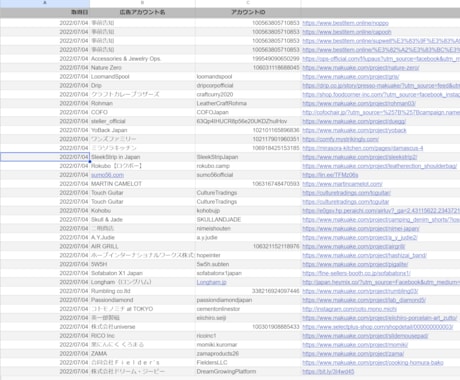Select the Sofabaton X1 Japan cell
460x380 pixels.
point(142,273)
